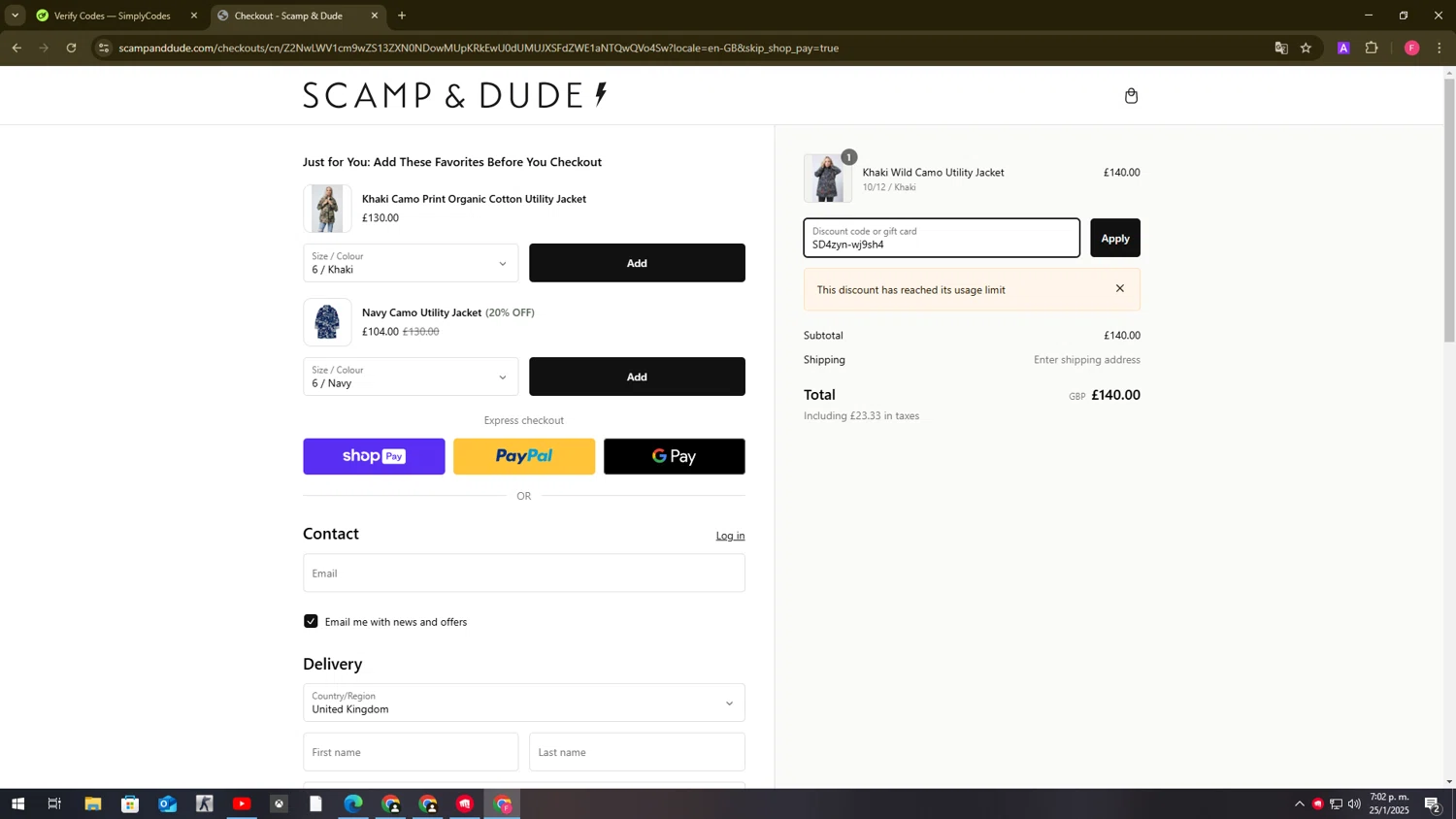The height and width of the screenshot is (819, 1456).
Task: Click 'This discount has reached its usage limit' text
Action: click(910, 289)
